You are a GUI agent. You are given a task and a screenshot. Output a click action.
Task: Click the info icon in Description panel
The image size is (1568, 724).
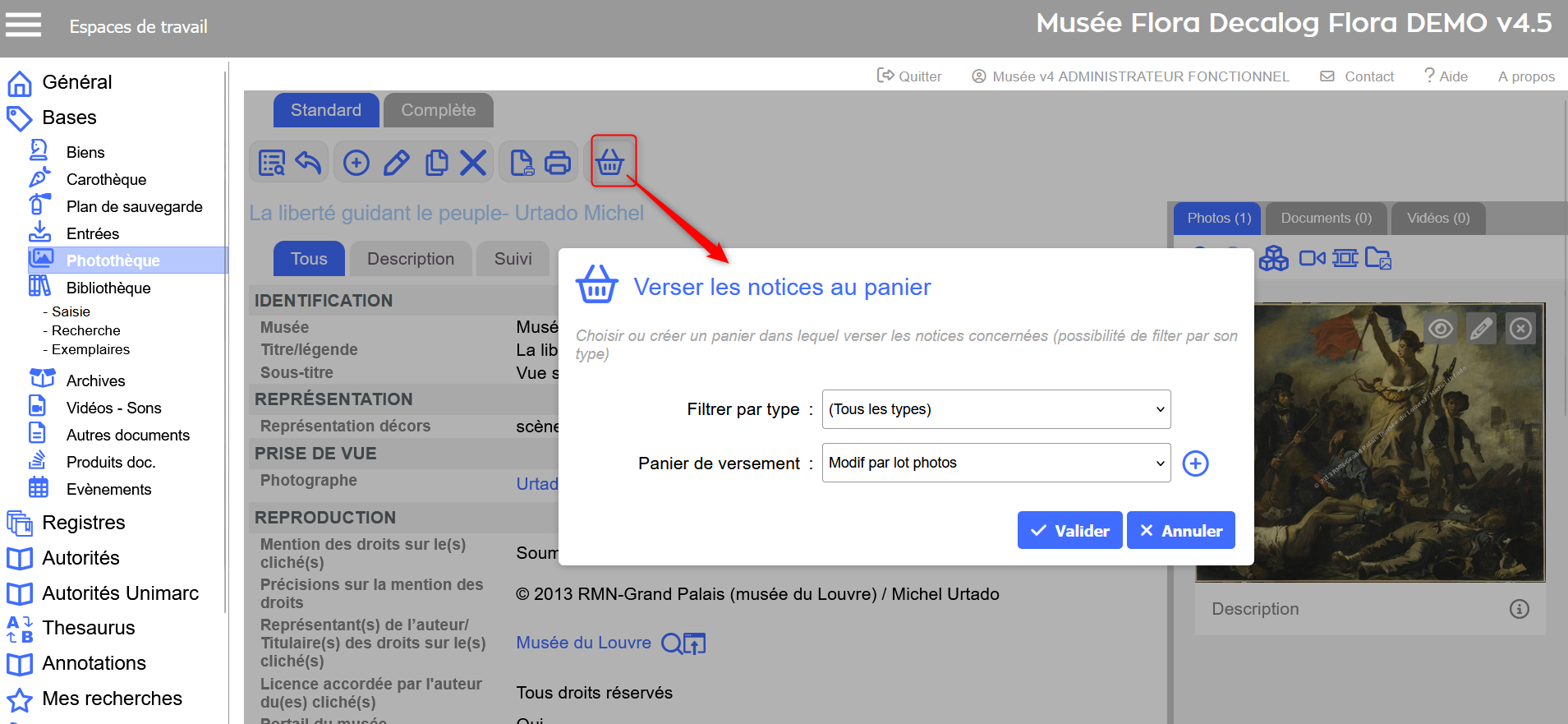1519,609
